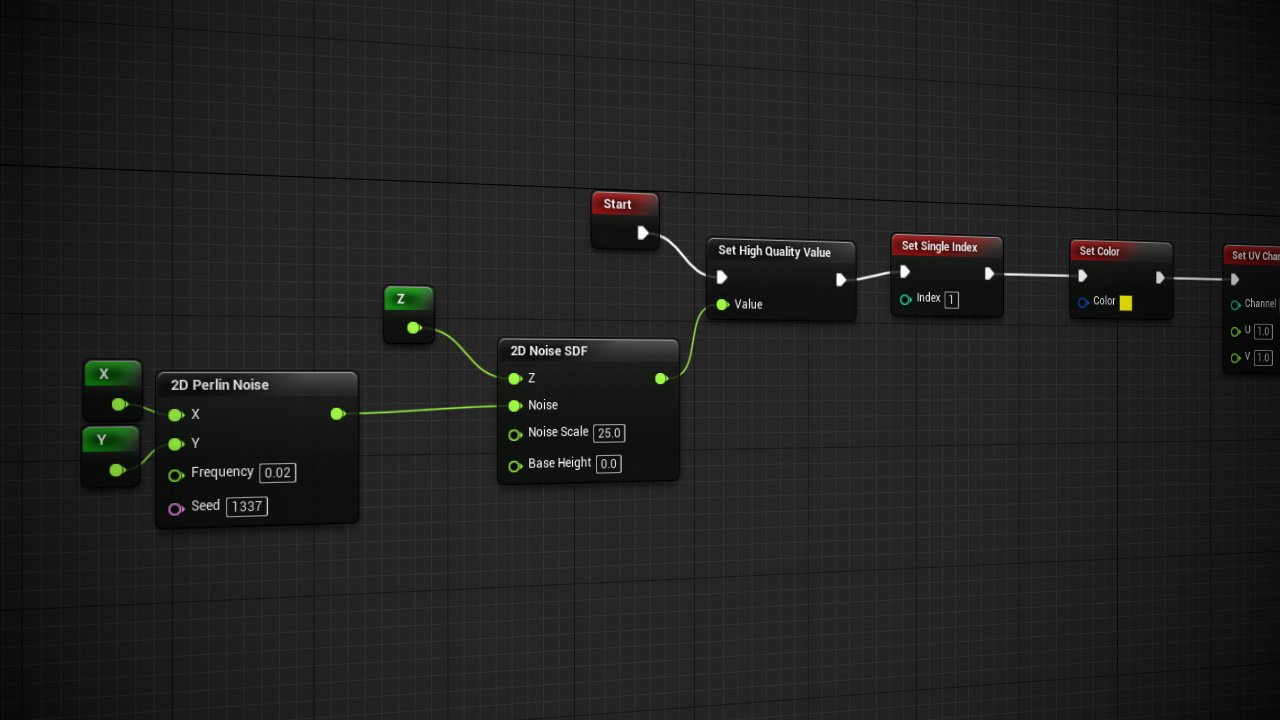
Task: Select the Y input node header
Action: tap(102, 440)
